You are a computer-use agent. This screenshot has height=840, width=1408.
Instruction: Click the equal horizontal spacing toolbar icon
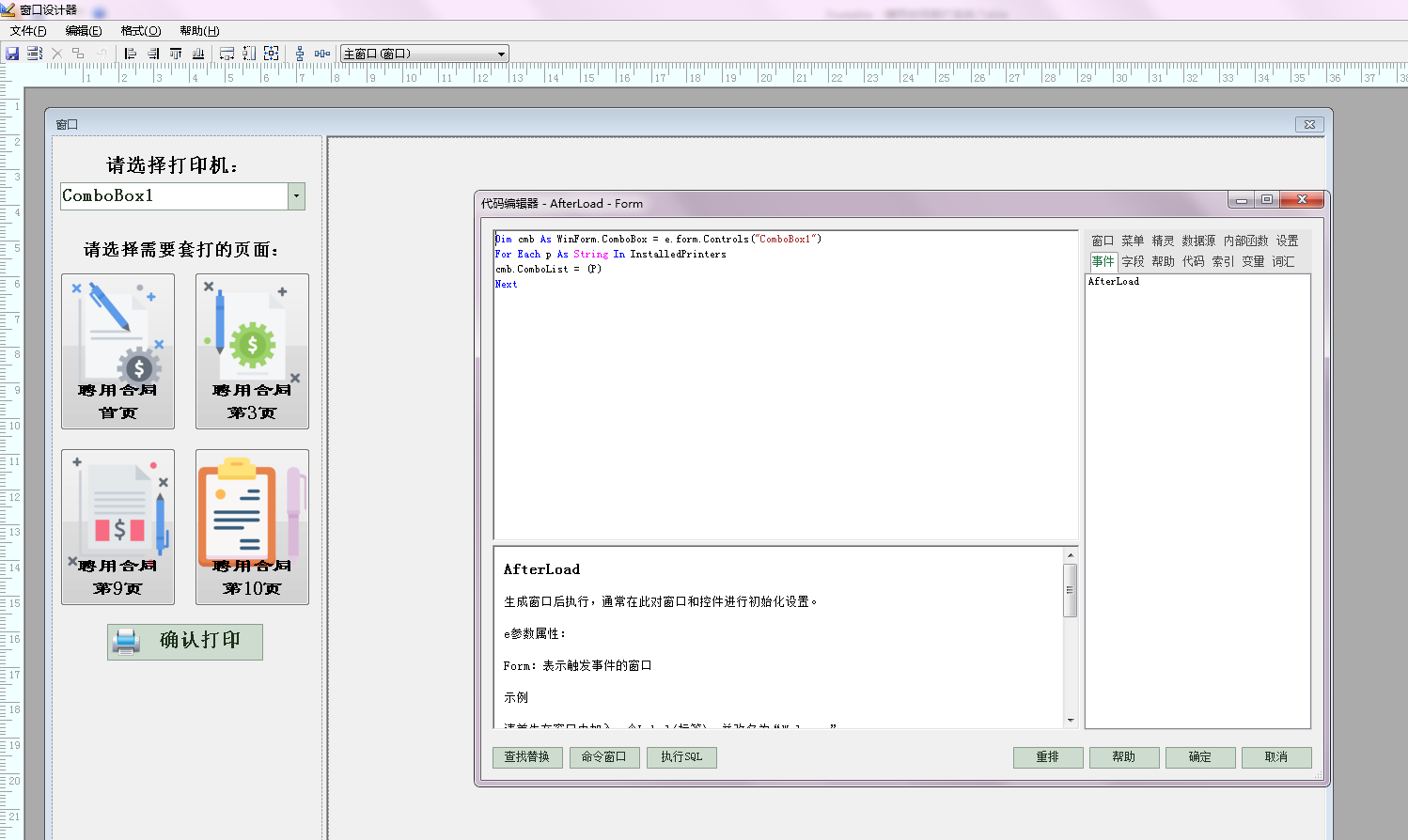click(x=322, y=54)
